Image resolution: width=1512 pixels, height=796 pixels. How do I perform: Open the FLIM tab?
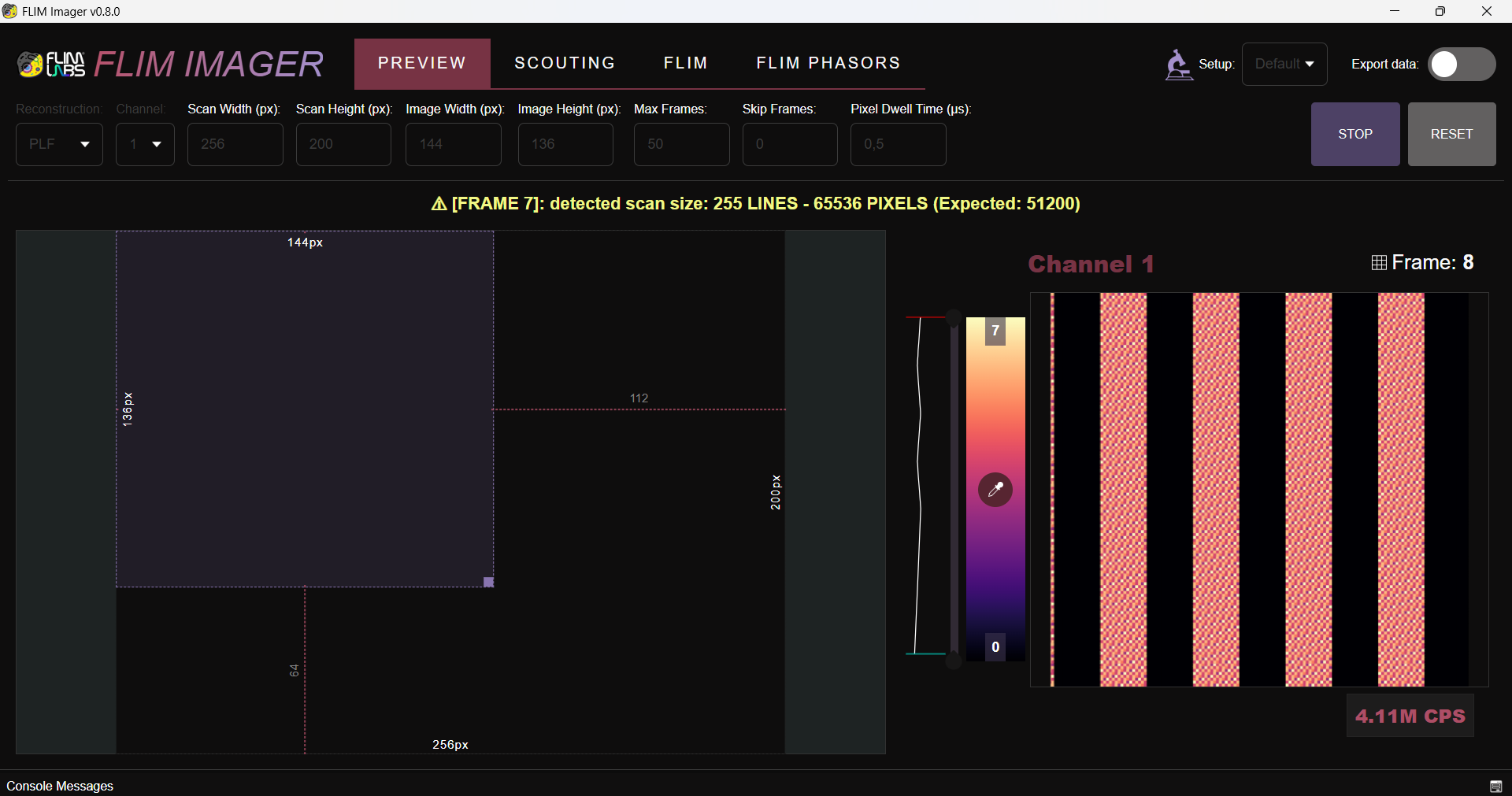685,63
